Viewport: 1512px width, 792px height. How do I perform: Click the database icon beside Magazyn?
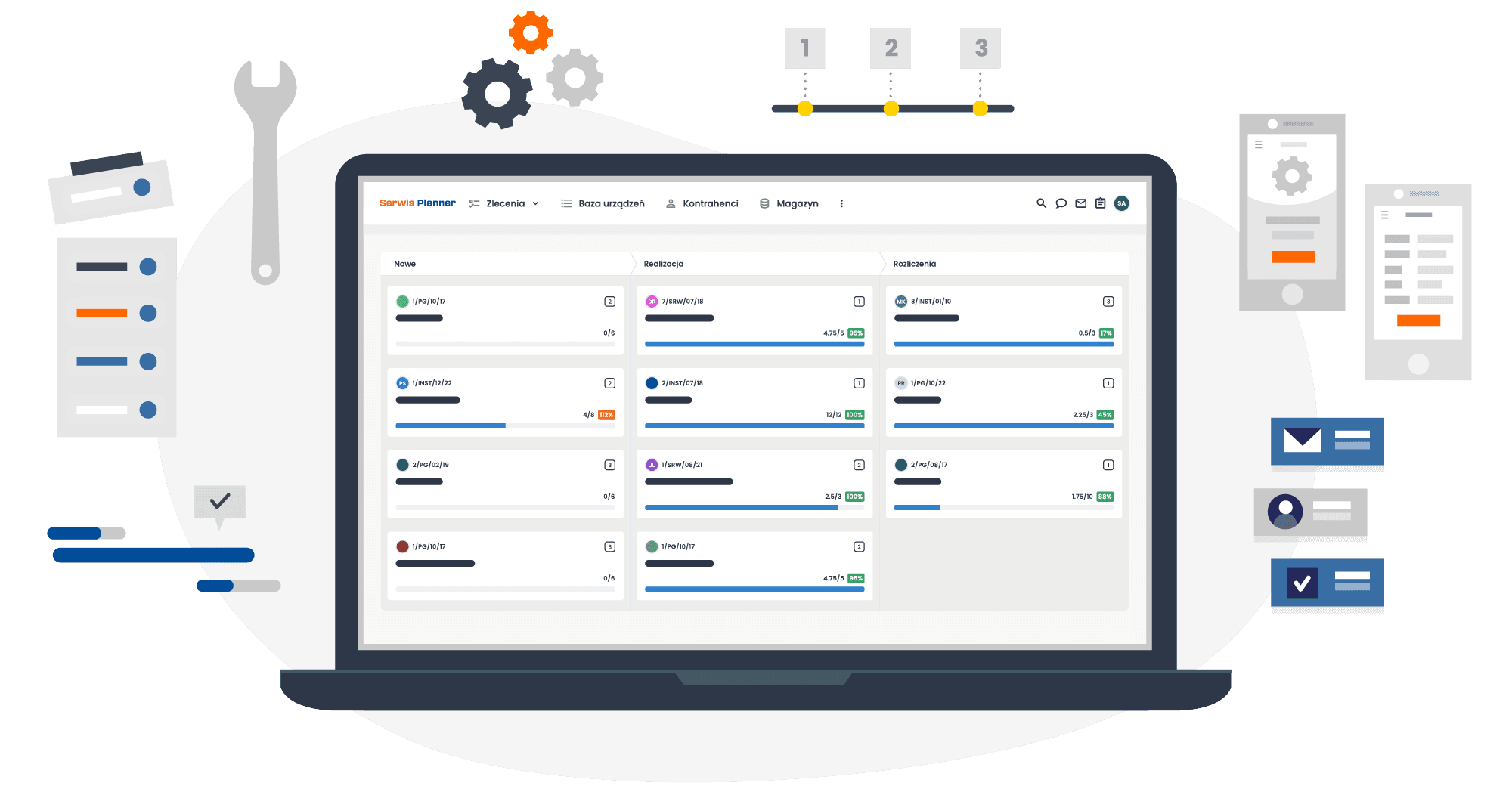[764, 203]
